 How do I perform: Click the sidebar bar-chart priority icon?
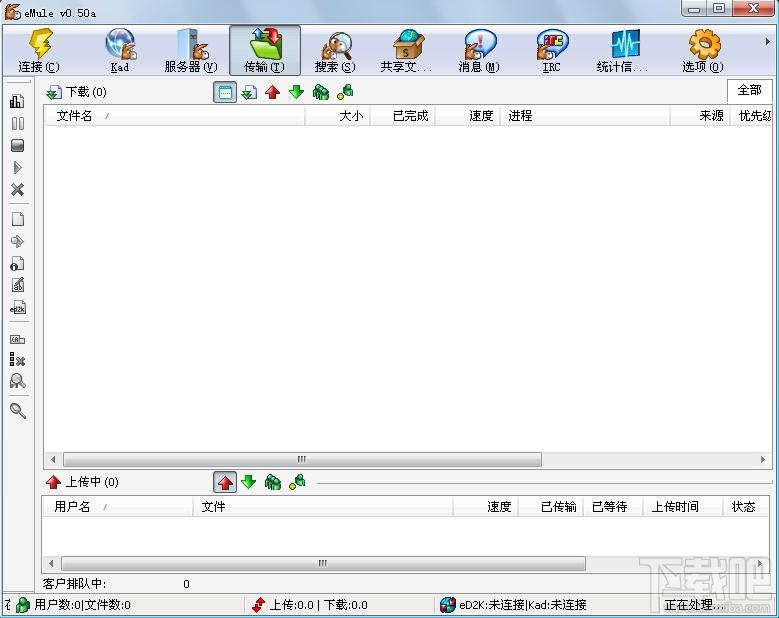[x=17, y=101]
